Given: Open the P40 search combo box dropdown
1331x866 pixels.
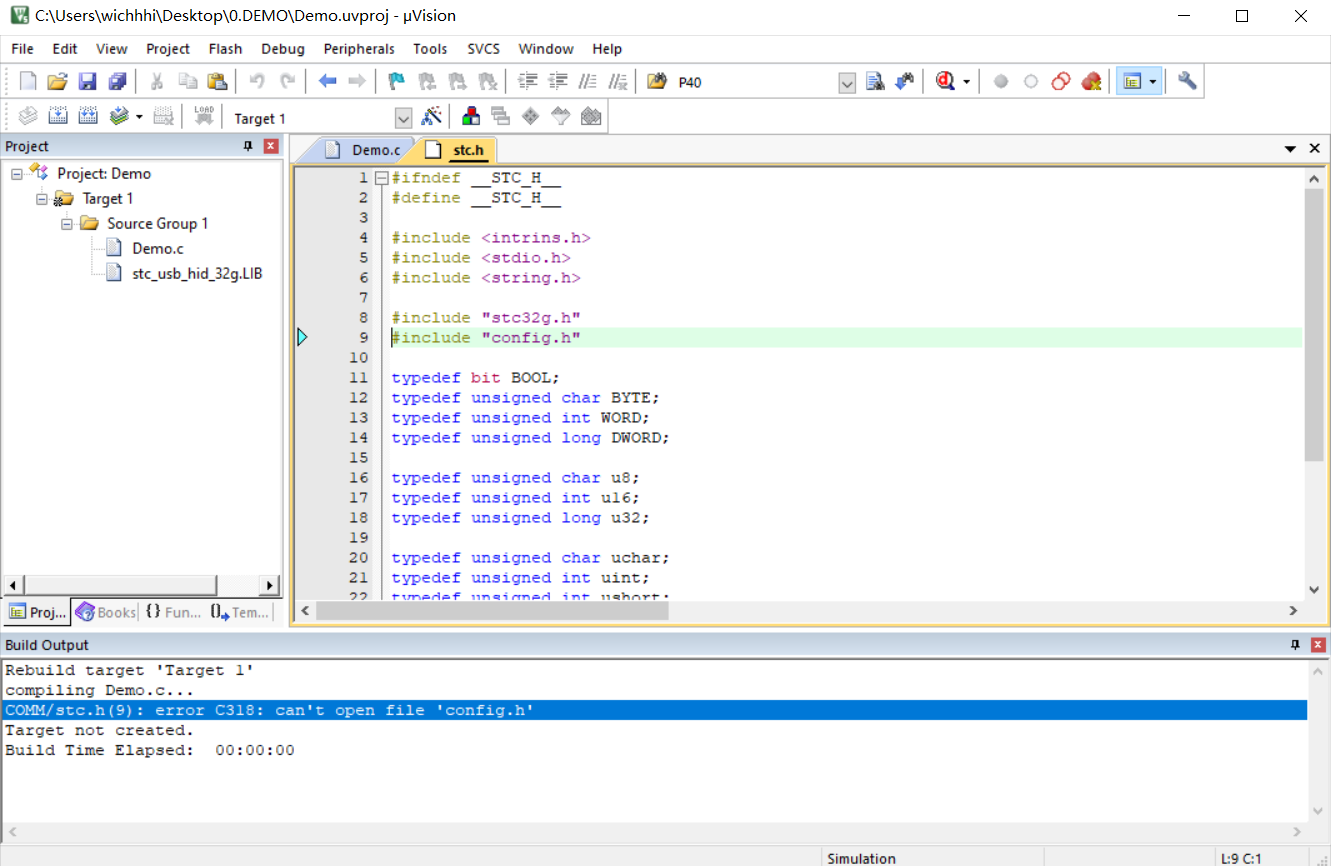Looking at the screenshot, I should (847, 83).
